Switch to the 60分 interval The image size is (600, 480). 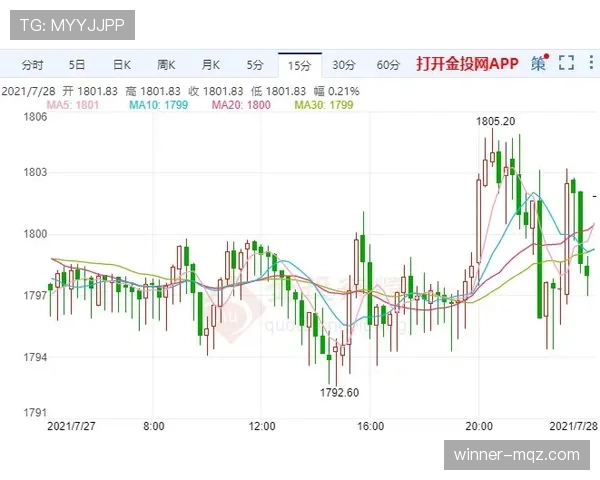point(388,65)
